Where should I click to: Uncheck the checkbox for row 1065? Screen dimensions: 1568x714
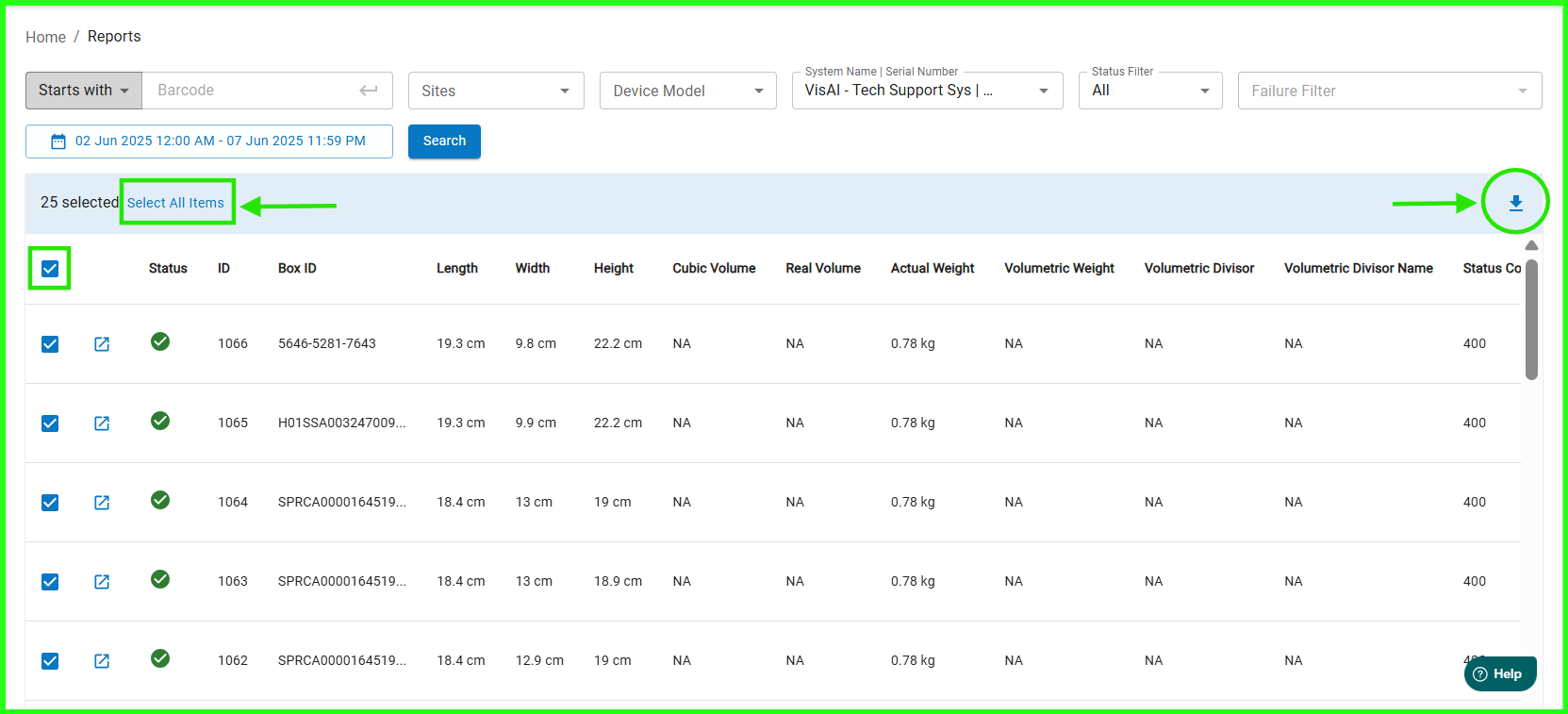click(50, 423)
